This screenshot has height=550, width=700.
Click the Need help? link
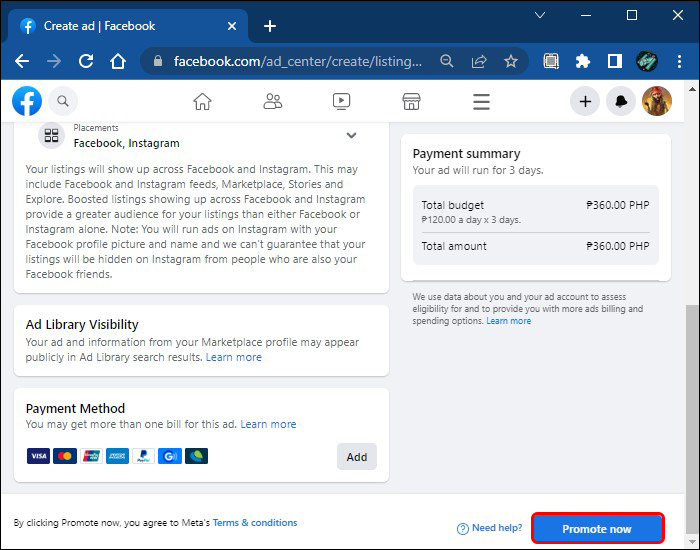[x=497, y=528]
